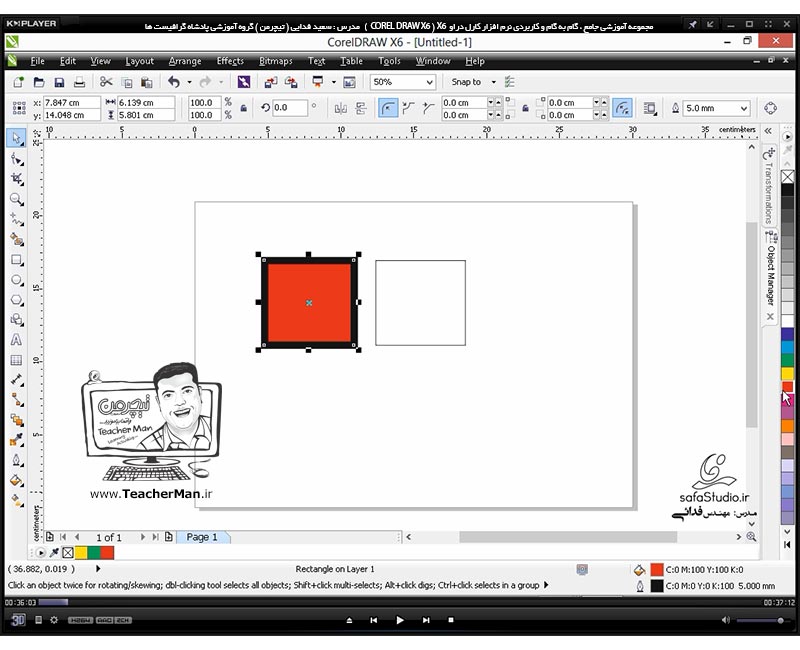The height and width of the screenshot is (650, 800).
Task: Expand the undo history arrow
Action: pos(189,82)
